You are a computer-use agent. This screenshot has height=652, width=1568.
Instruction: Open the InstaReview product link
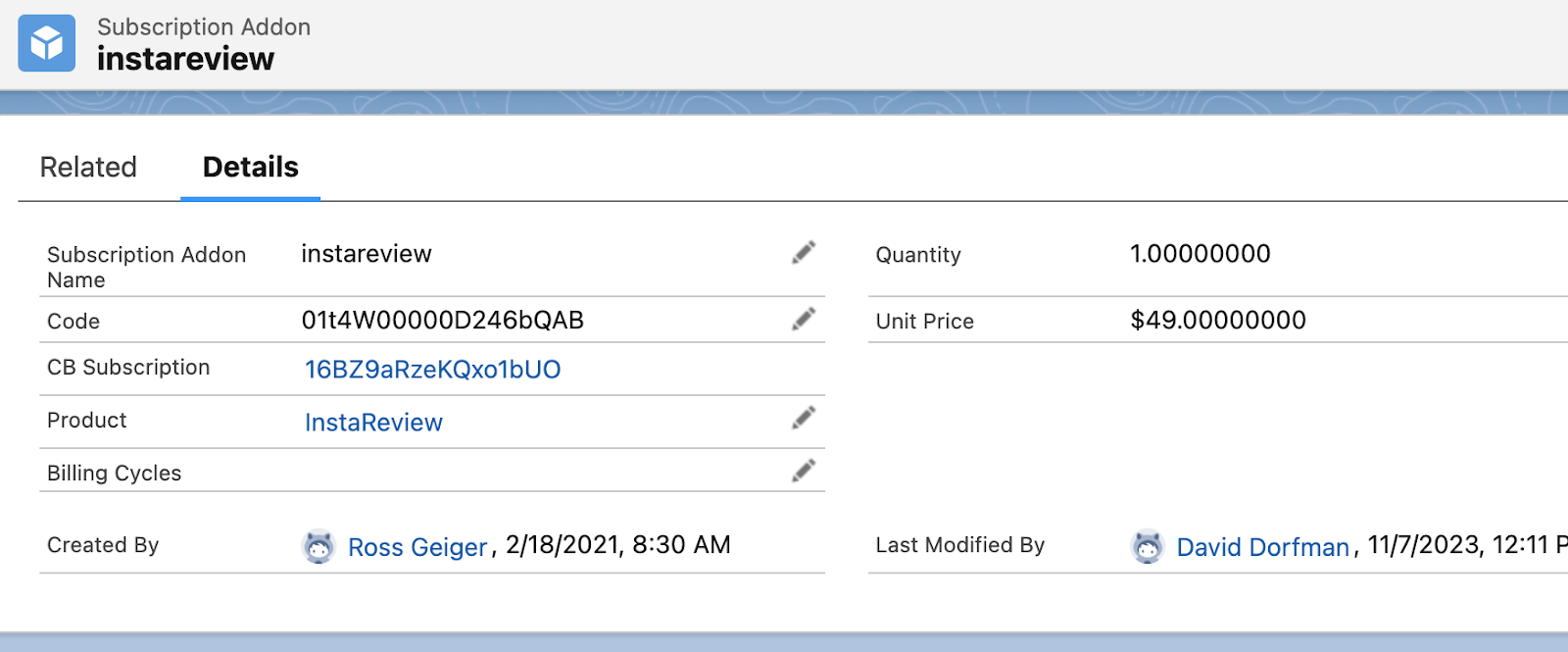(x=373, y=423)
